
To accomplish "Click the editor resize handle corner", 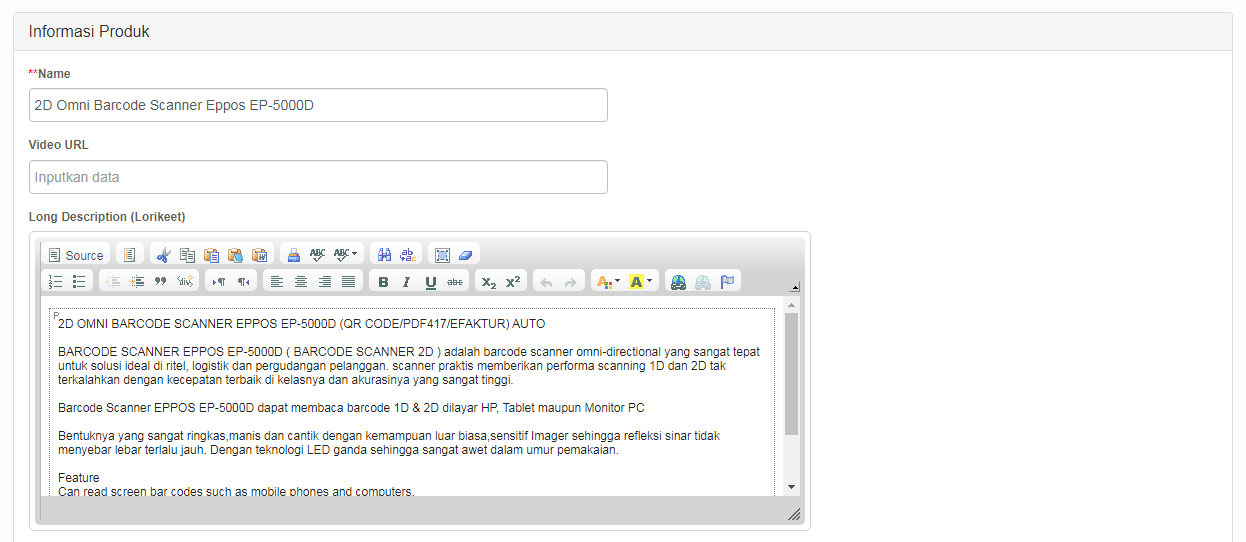I will pyautogui.click(x=794, y=514).
